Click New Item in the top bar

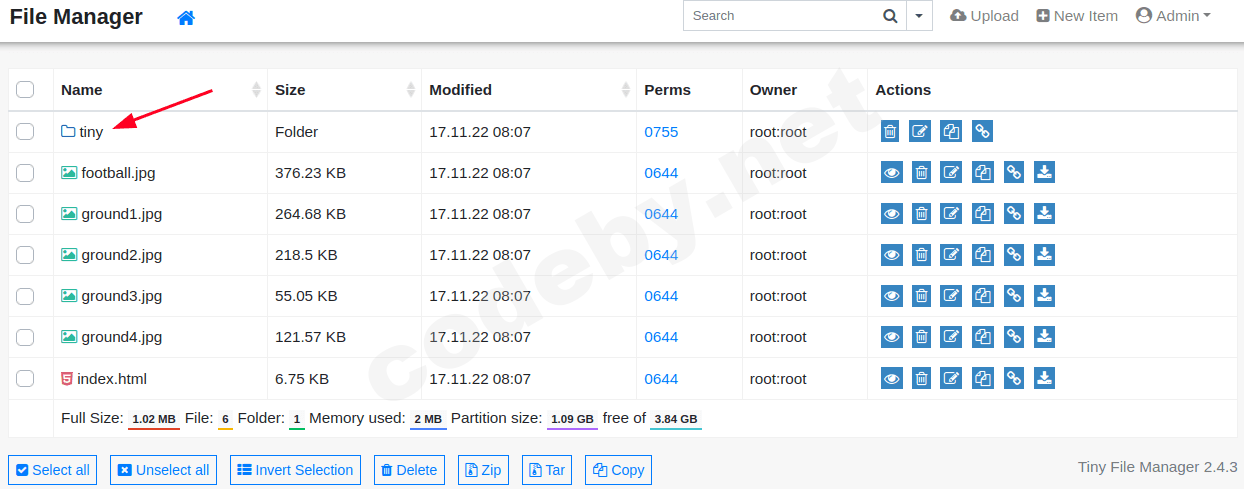pos(1077,16)
